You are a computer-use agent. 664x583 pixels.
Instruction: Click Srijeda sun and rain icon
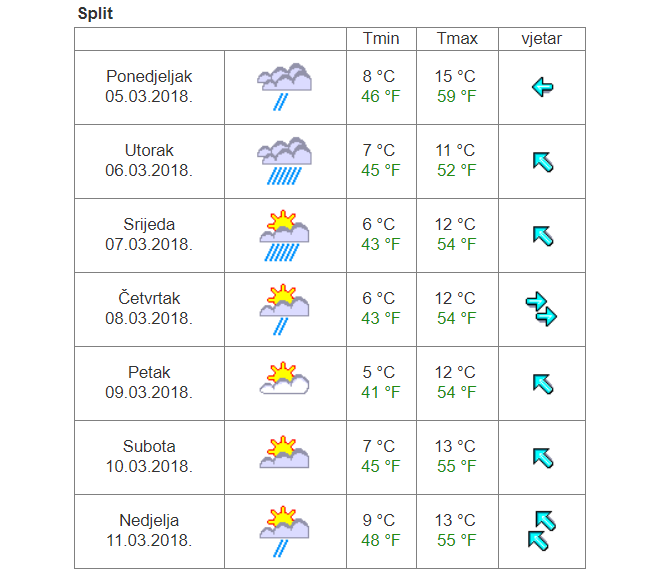pyautogui.click(x=284, y=235)
